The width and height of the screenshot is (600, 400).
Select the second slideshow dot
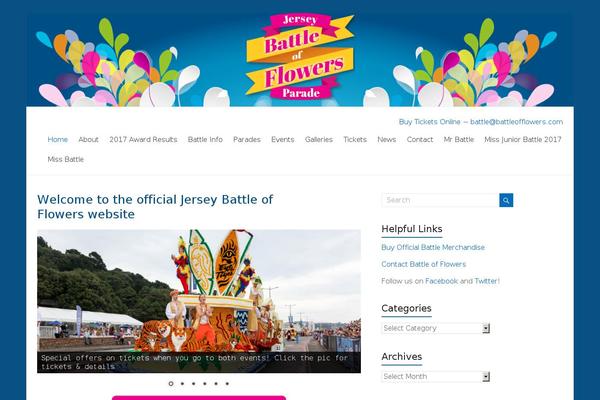pyautogui.click(x=182, y=384)
